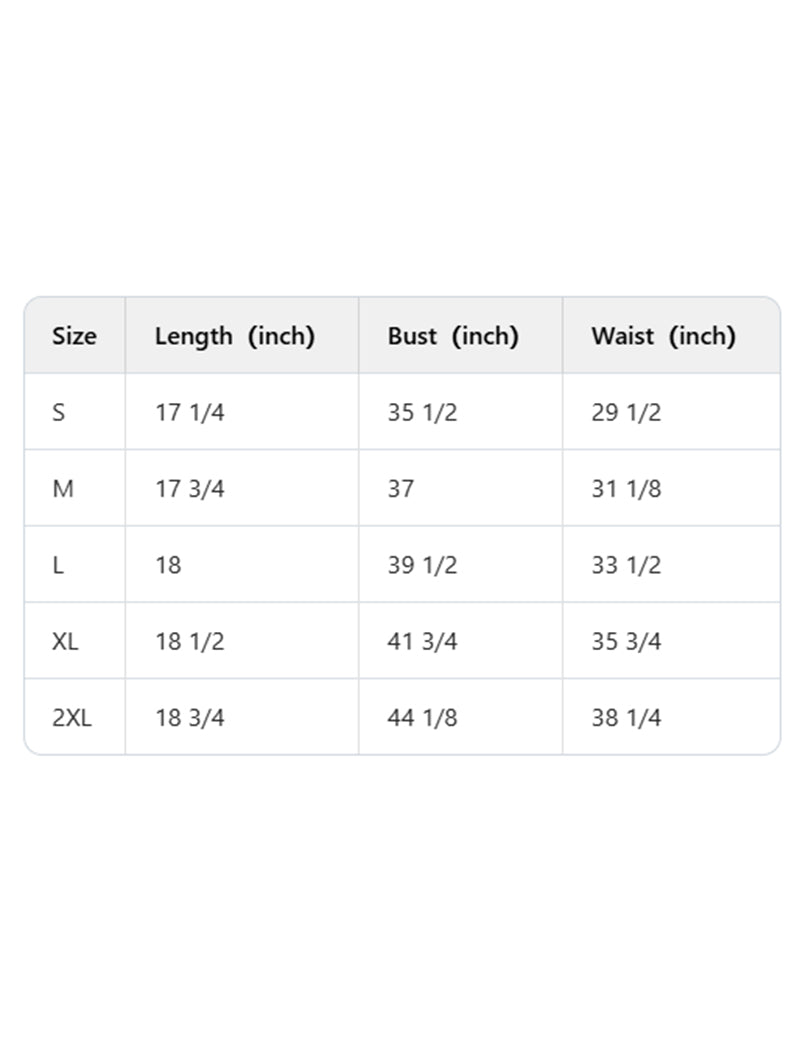Select the XL size row label
This screenshot has height=1050, width=800.
click(x=65, y=641)
